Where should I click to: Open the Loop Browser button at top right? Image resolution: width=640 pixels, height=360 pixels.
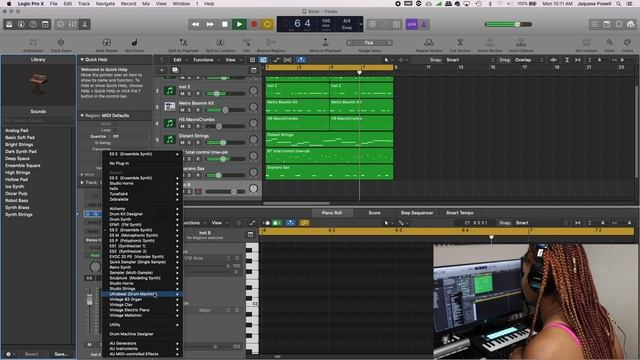(x=619, y=24)
